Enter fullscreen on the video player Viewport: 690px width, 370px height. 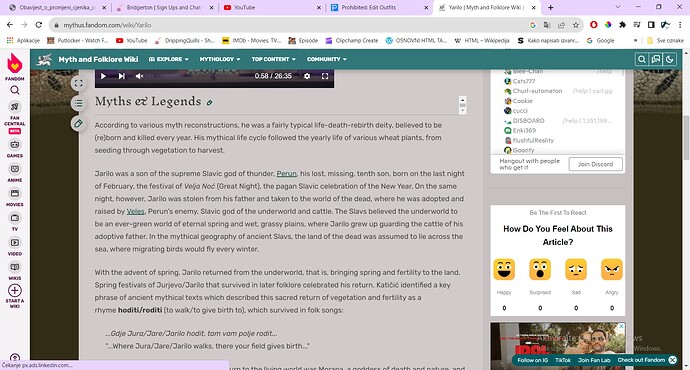pyautogui.click(x=325, y=76)
